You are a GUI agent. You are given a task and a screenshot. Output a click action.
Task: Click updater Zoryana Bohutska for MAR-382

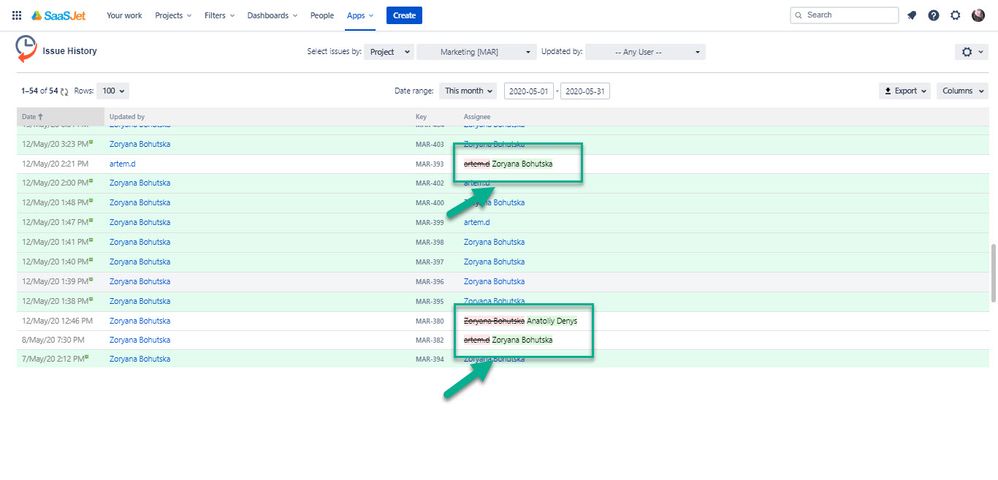(139, 340)
